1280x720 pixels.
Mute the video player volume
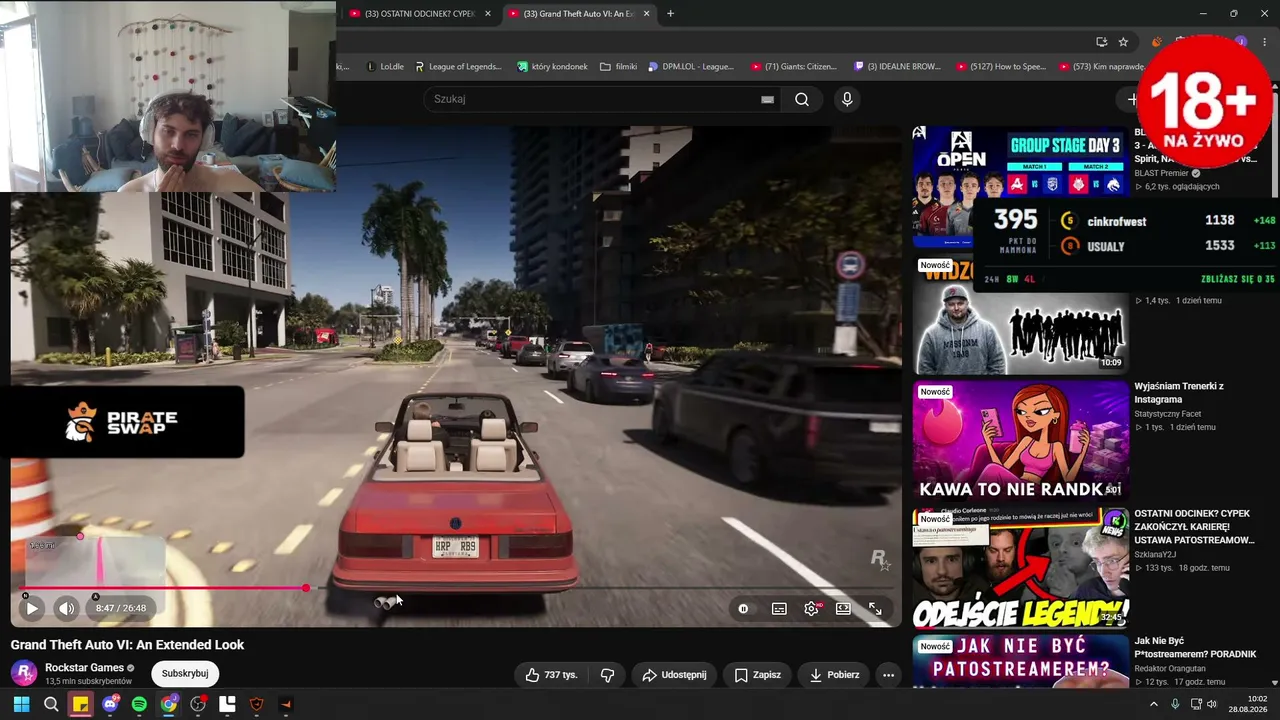(x=66, y=608)
